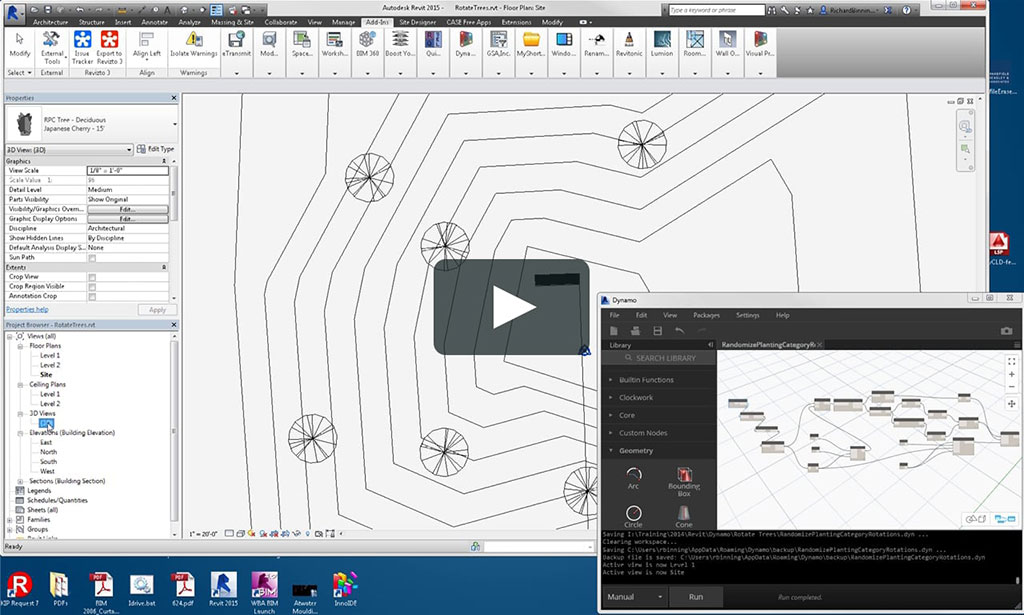This screenshot has width=1024, height=615.
Task: Click the Align Left tool
Action: click(x=146, y=44)
